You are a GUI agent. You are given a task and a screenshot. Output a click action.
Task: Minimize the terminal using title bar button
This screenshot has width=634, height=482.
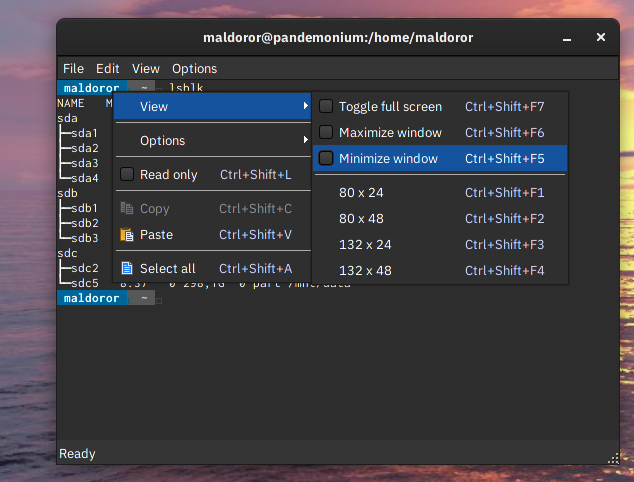point(570,37)
